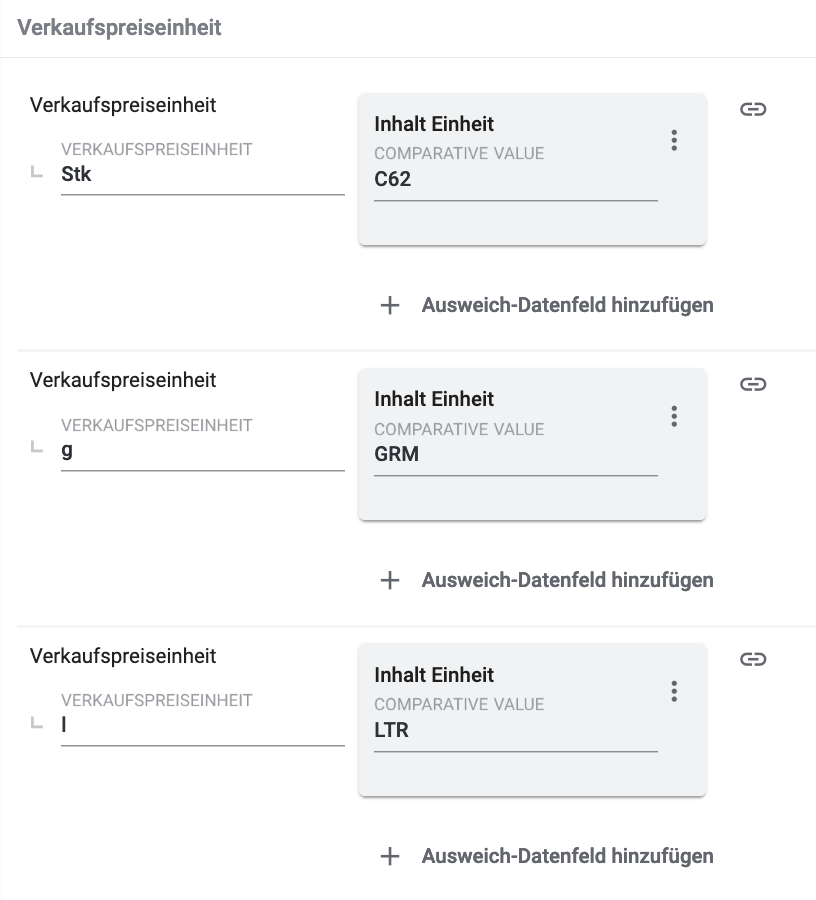Open three-dot menu on LTR card

click(674, 691)
